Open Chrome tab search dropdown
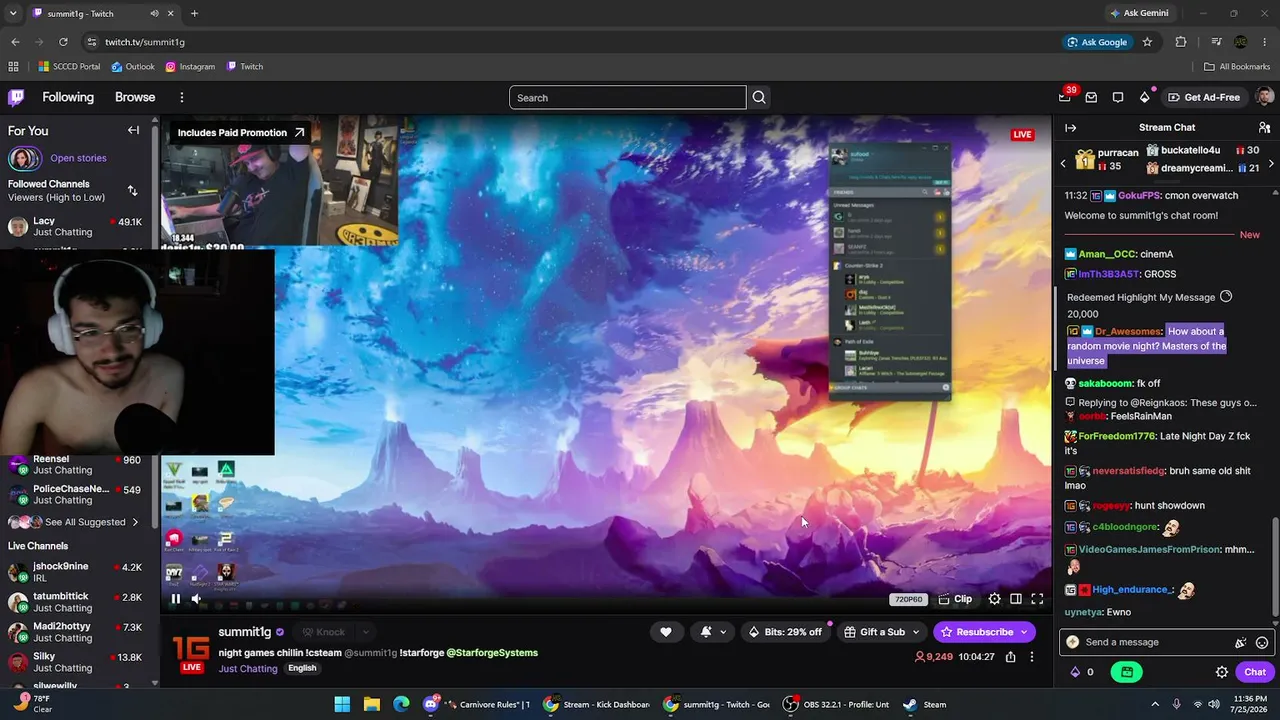Screen dimensions: 1280x720 click(13, 14)
